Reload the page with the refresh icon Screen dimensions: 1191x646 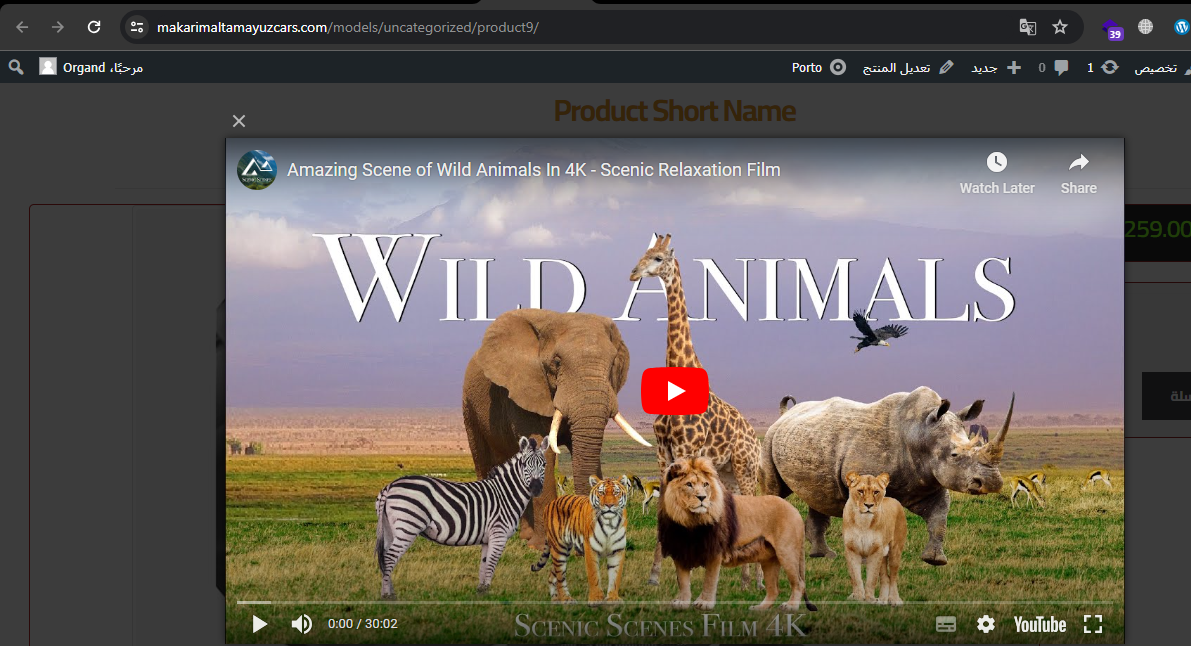[x=94, y=27]
